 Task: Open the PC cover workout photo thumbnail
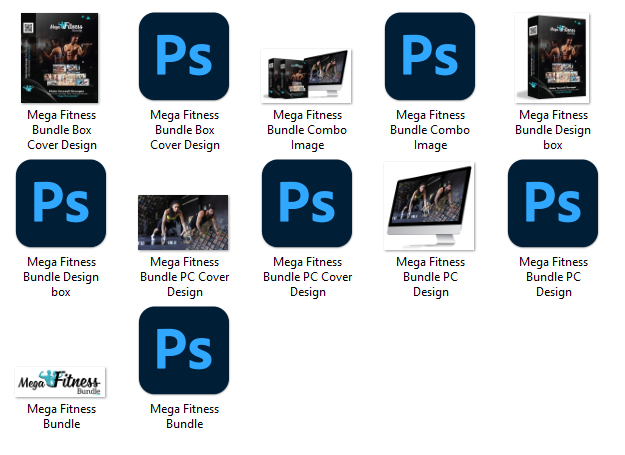183,222
